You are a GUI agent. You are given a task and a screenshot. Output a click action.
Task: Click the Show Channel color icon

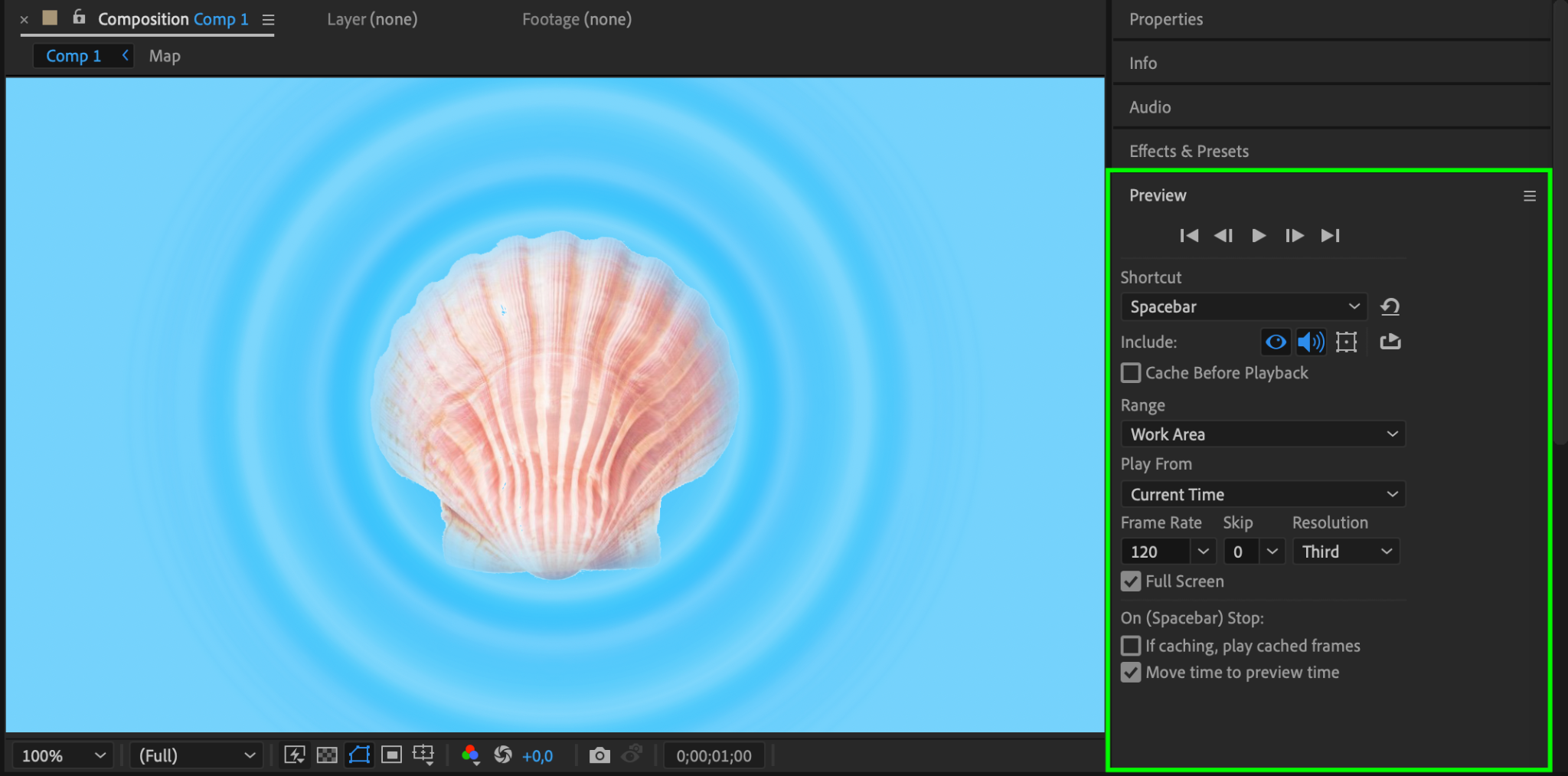pos(470,755)
